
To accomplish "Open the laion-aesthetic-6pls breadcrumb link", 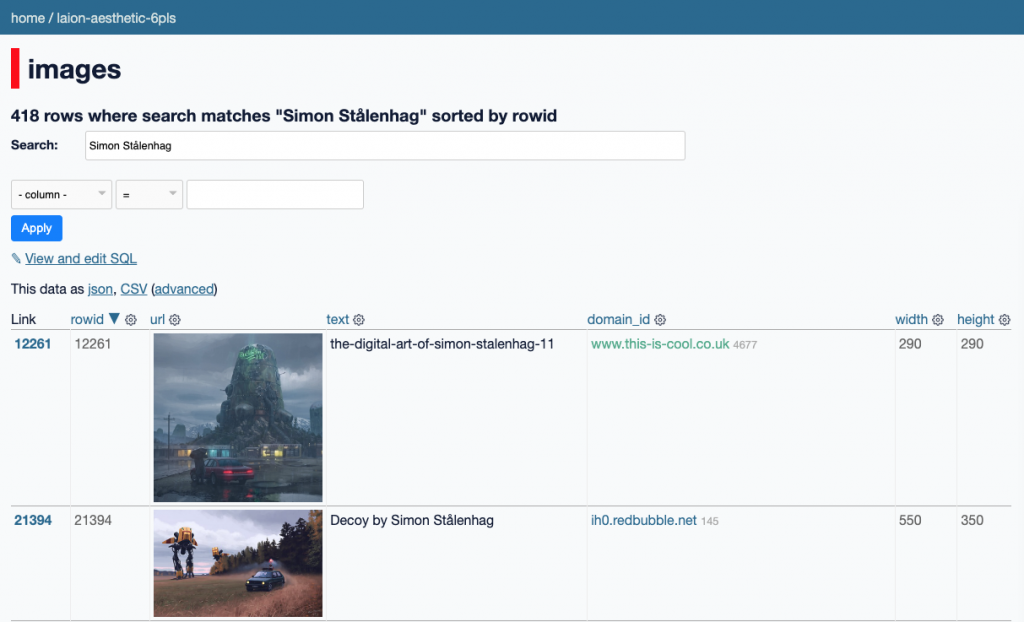I will [116, 18].
